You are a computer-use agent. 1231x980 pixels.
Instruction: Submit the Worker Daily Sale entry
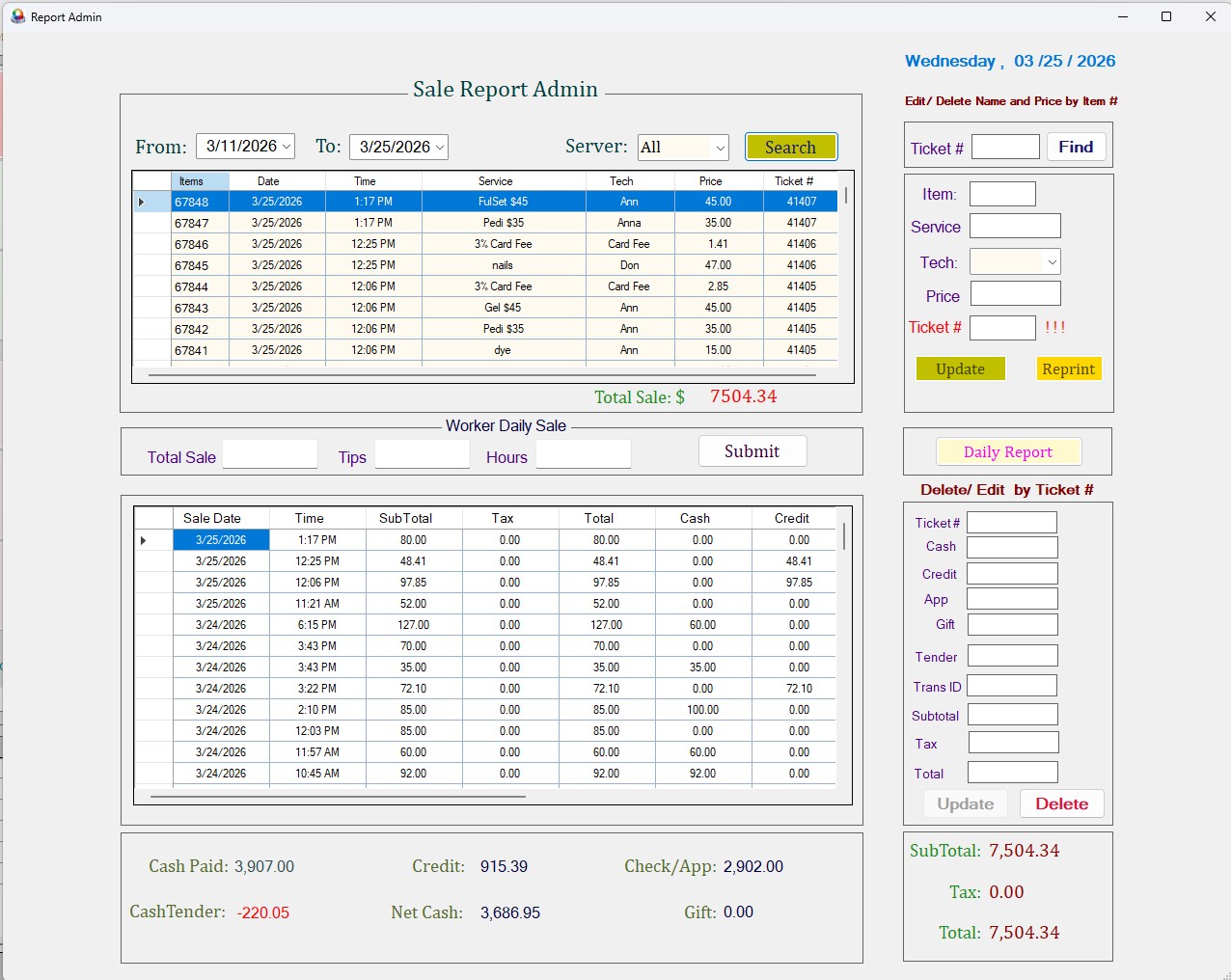tap(752, 450)
